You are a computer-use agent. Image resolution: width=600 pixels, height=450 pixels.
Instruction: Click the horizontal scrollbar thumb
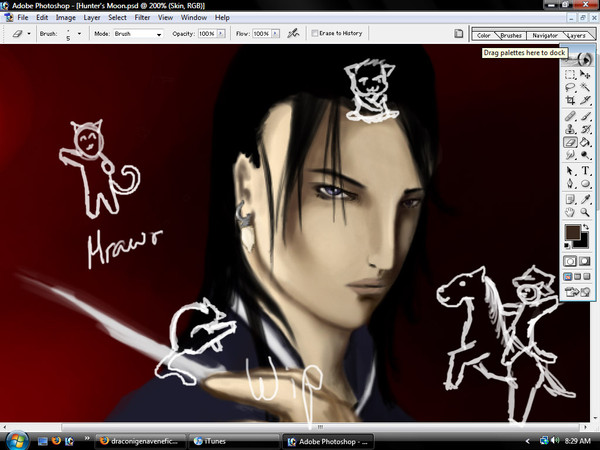pyautogui.click(x=320, y=427)
